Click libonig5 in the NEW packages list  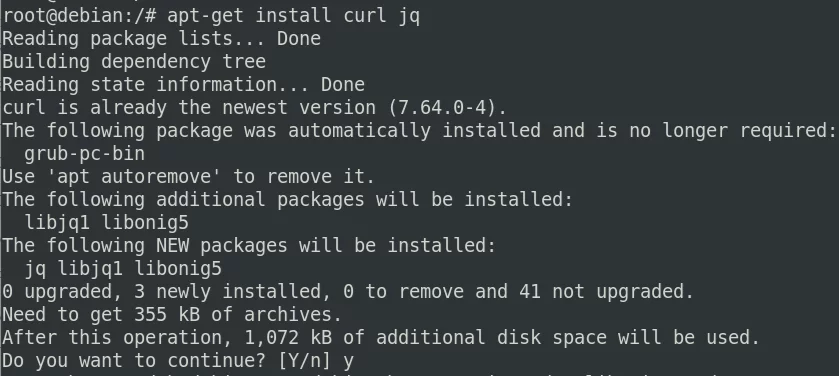pos(178,269)
